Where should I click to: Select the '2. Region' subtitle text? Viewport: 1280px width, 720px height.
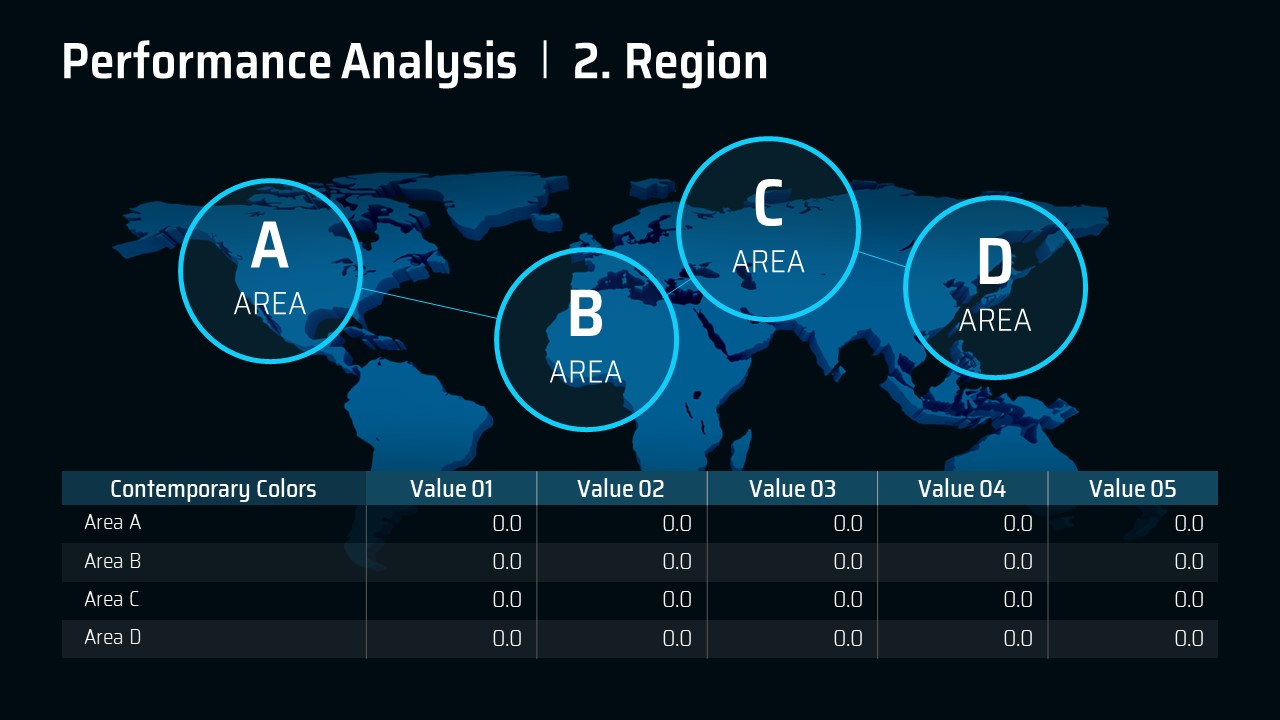(x=670, y=62)
